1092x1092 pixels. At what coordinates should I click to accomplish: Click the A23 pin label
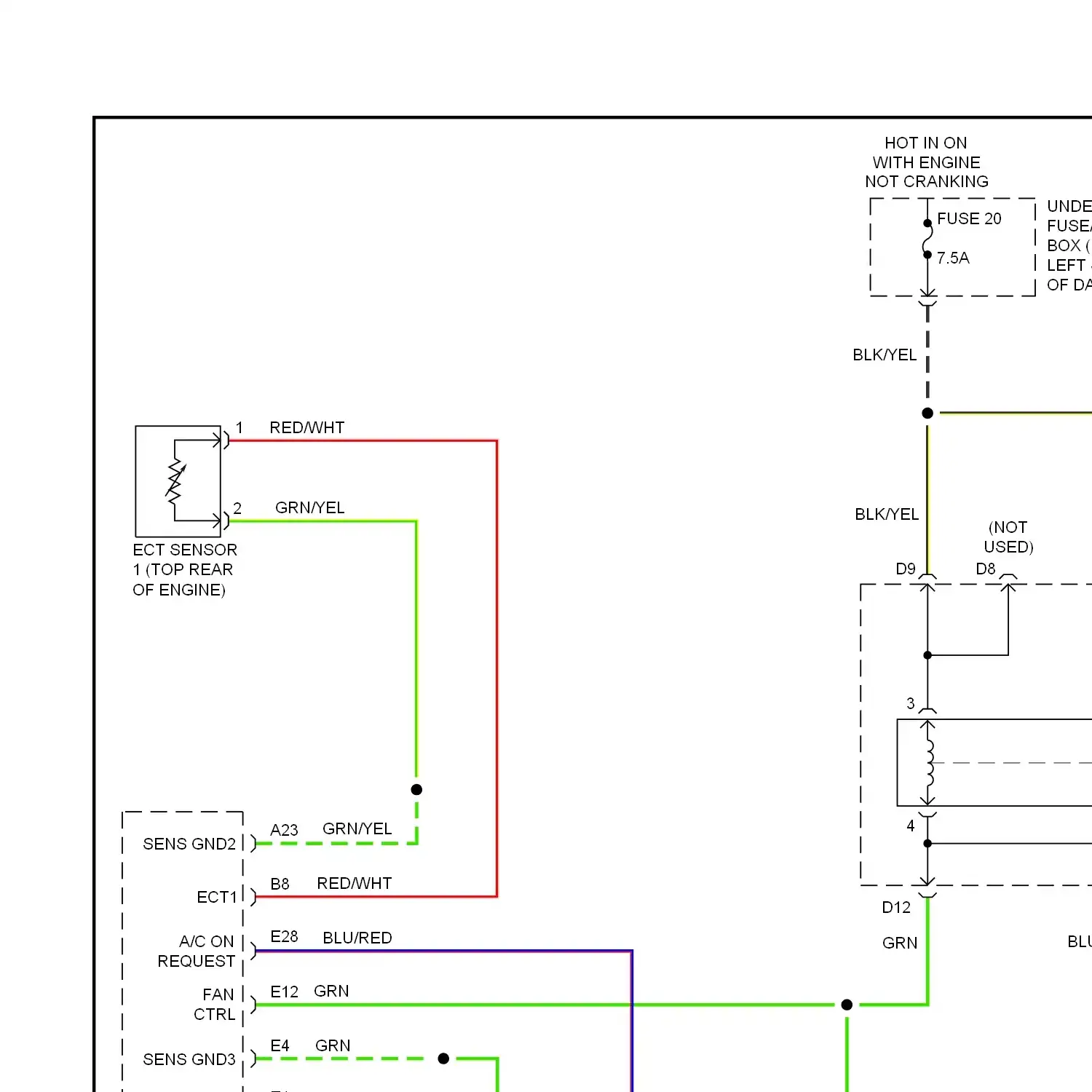pos(284,830)
